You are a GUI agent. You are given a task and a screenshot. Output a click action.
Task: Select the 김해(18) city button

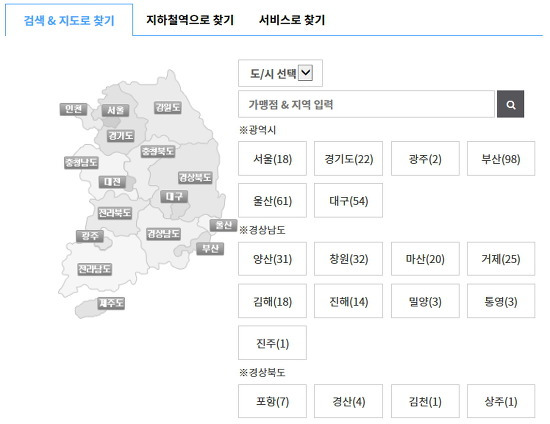click(x=273, y=301)
